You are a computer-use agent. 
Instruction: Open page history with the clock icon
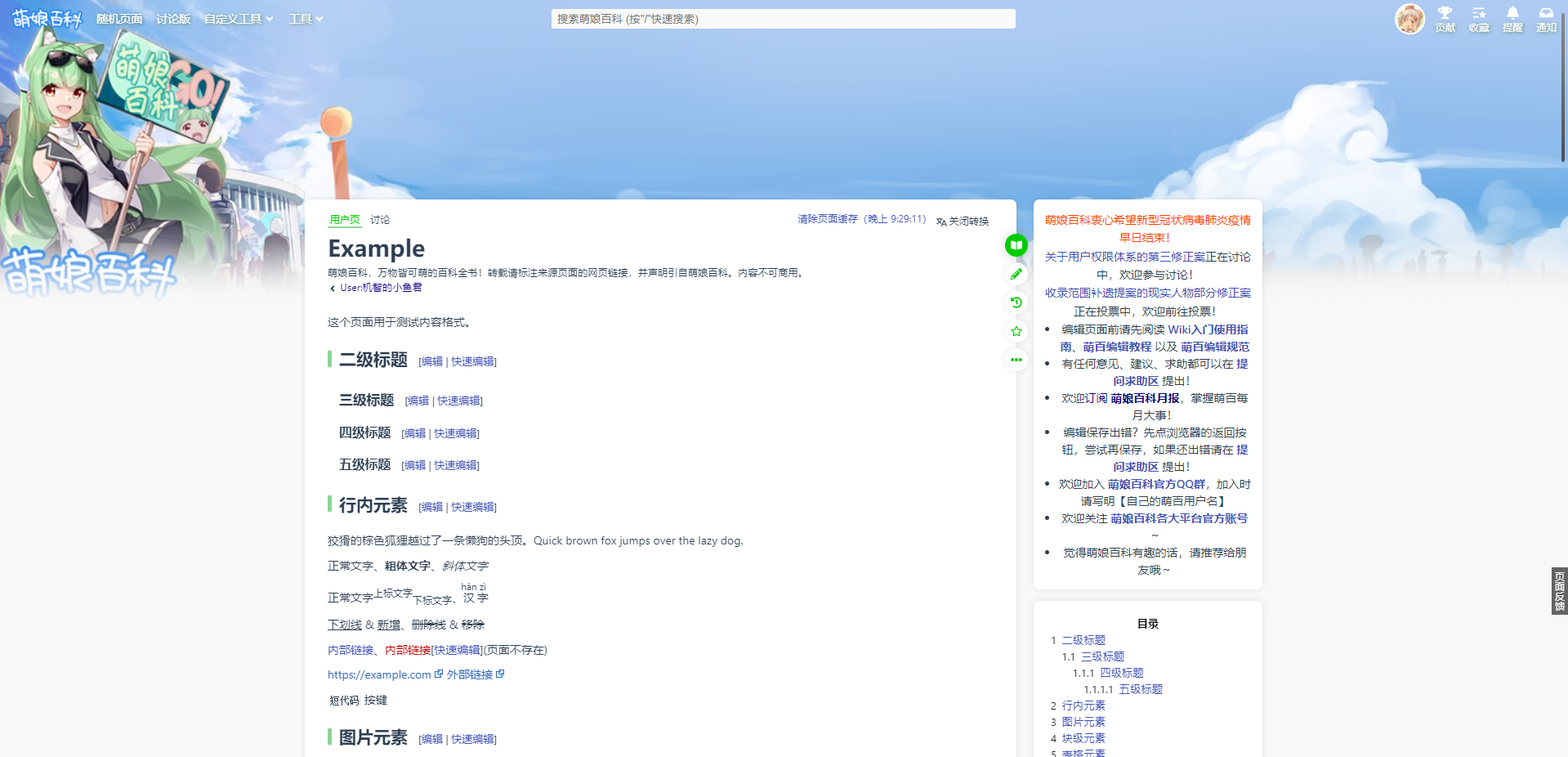click(1016, 302)
